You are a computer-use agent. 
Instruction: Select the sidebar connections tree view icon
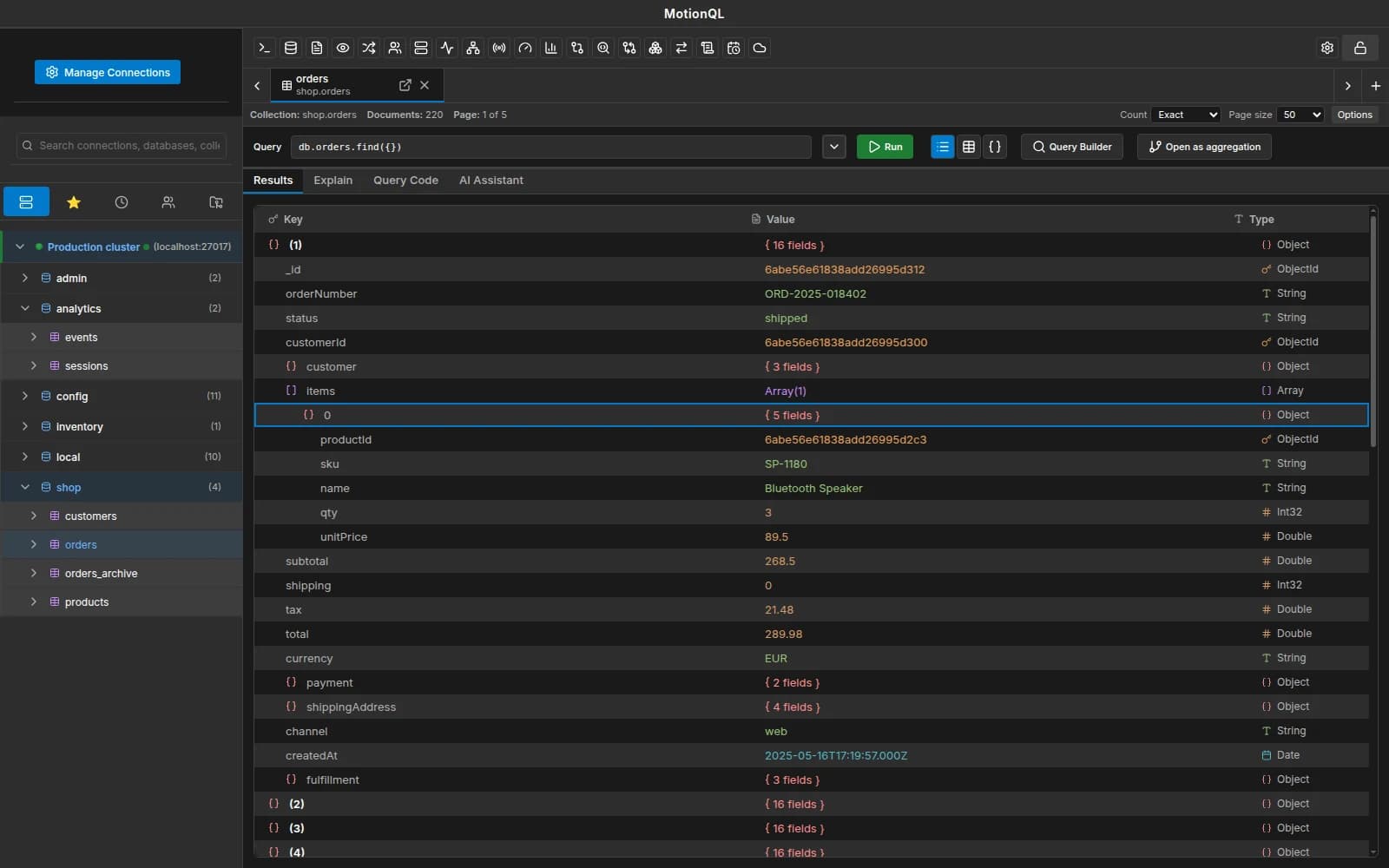(26, 202)
